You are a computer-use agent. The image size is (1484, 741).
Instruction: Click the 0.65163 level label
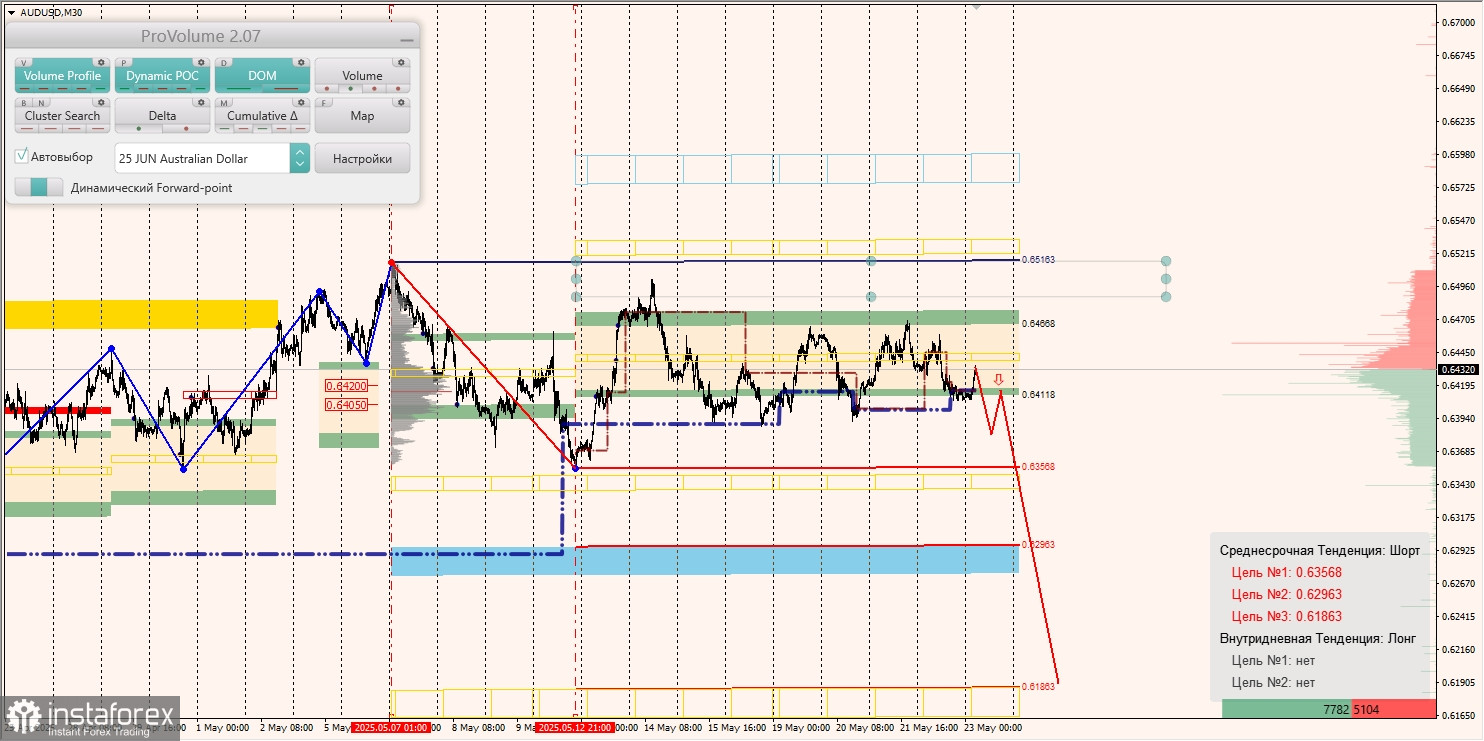click(x=1039, y=260)
